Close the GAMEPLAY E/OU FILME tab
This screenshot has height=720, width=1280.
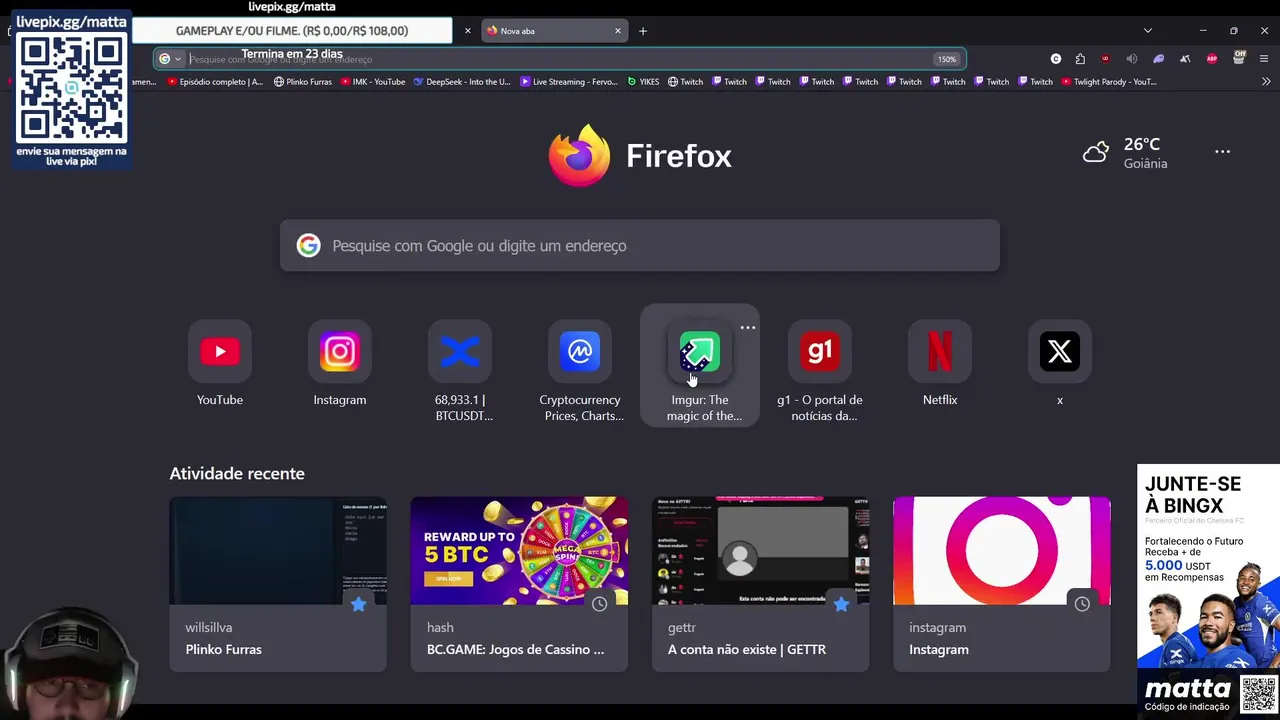pos(467,31)
